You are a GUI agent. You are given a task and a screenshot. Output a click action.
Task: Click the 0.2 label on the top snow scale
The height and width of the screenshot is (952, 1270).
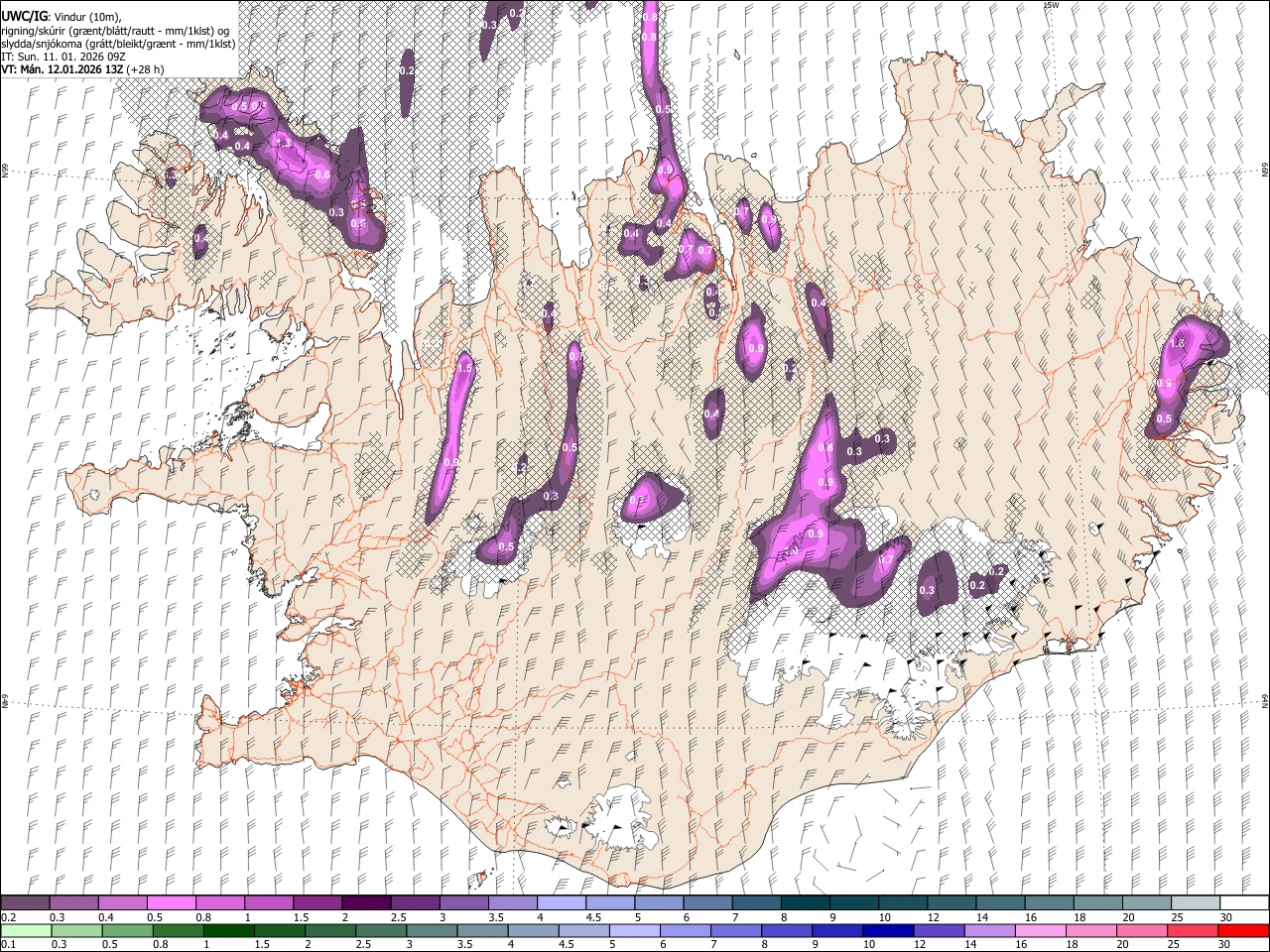click(8, 917)
